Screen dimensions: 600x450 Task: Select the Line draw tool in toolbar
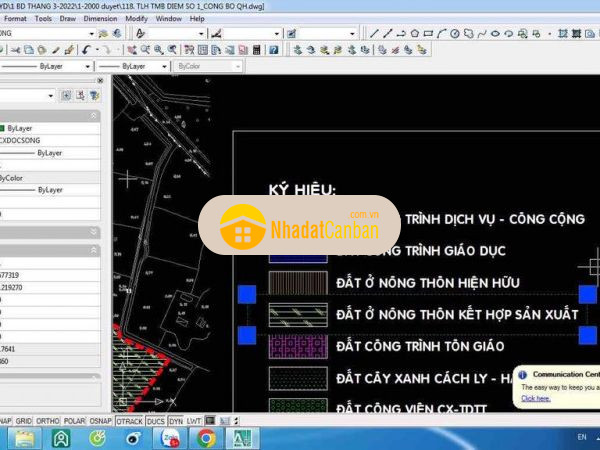373,33
